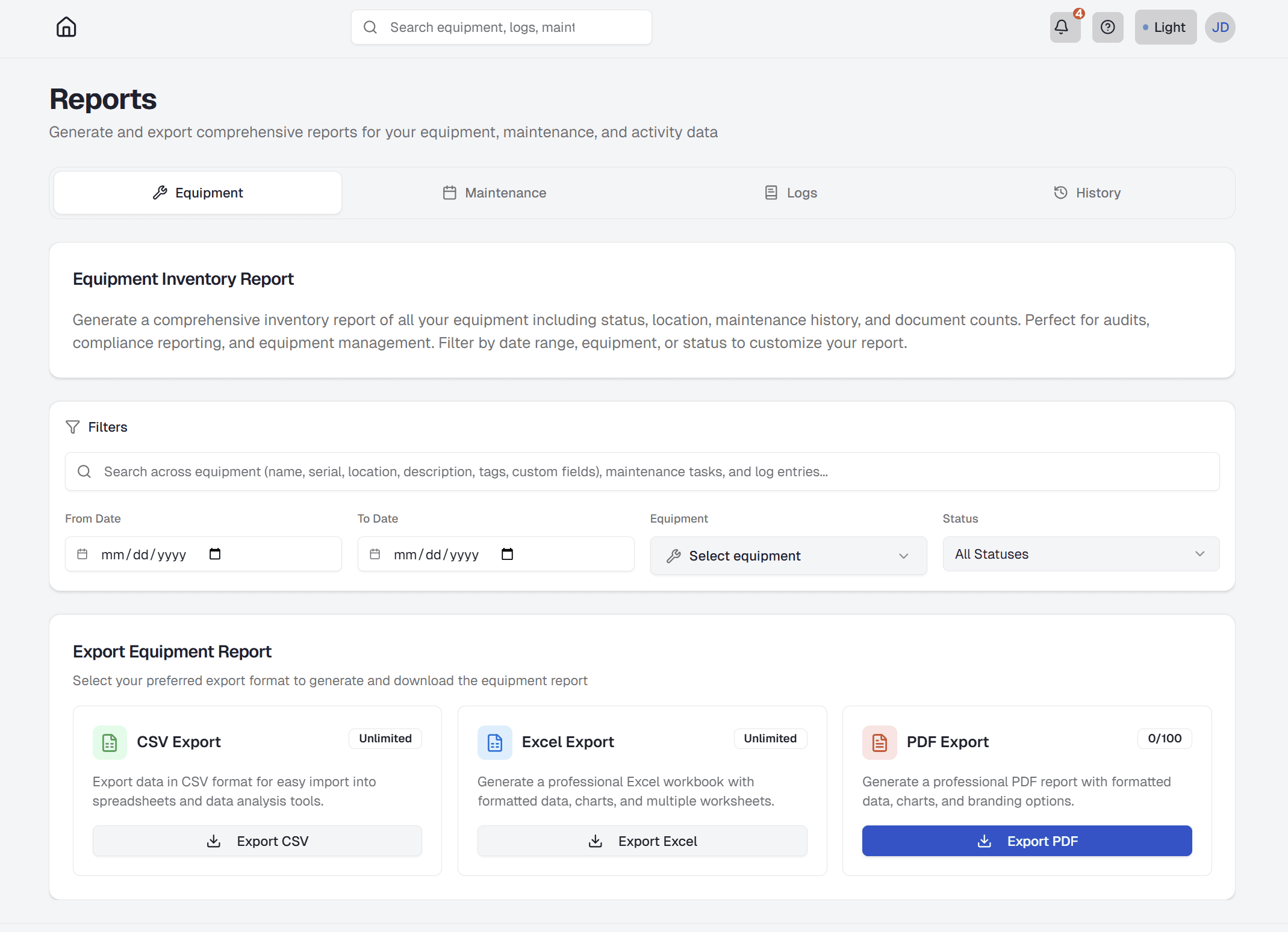Expand the All Statuses status filter
The width and height of the screenshot is (1288, 932).
(1080, 554)
